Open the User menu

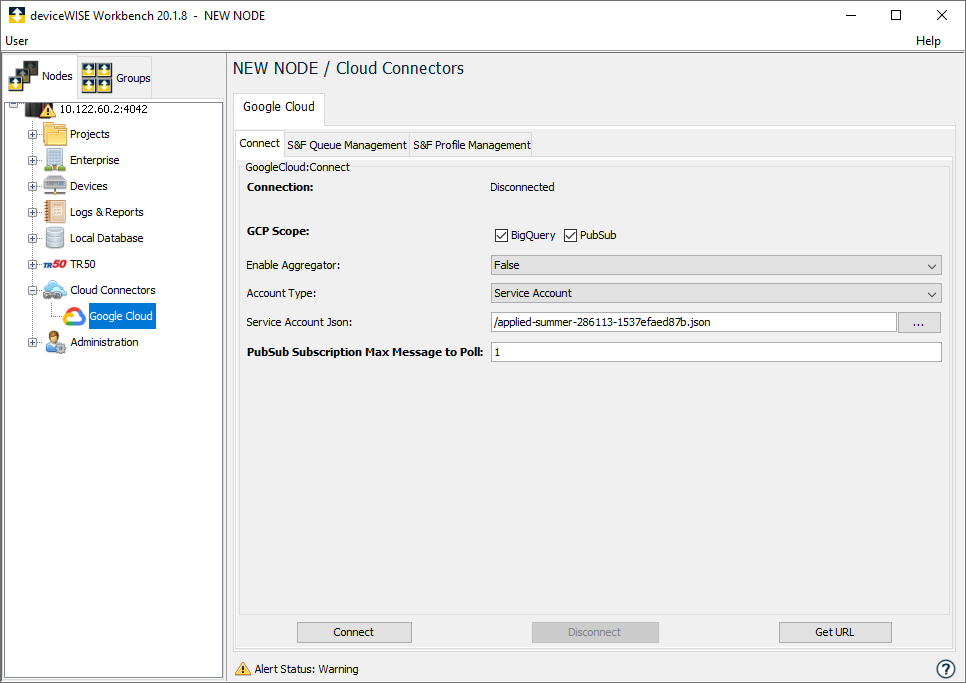(17, 41)
